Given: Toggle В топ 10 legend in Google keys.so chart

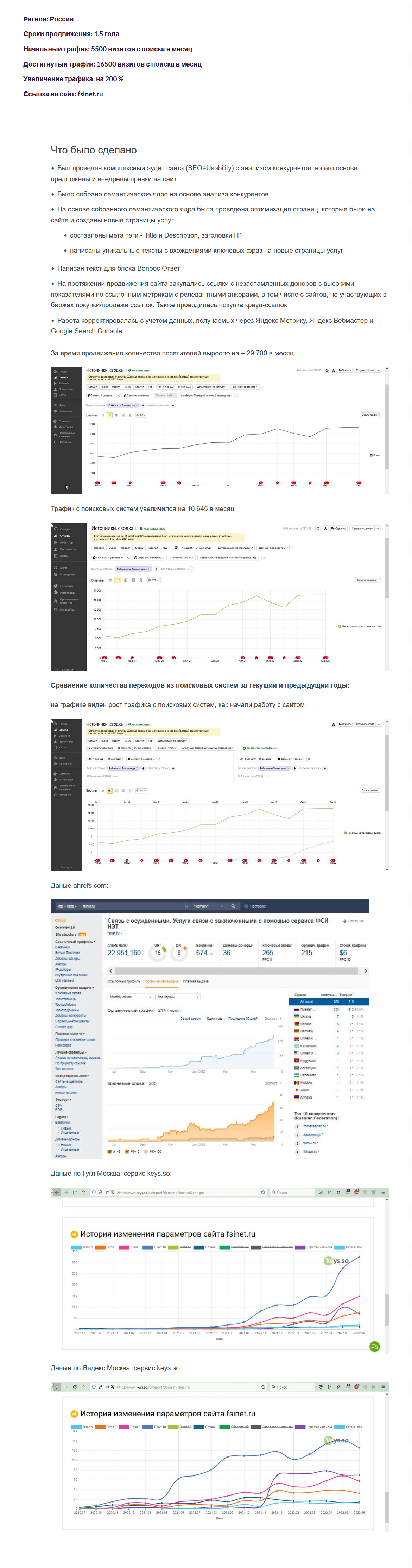Looking at the screenshot, I should [154, 1247].
